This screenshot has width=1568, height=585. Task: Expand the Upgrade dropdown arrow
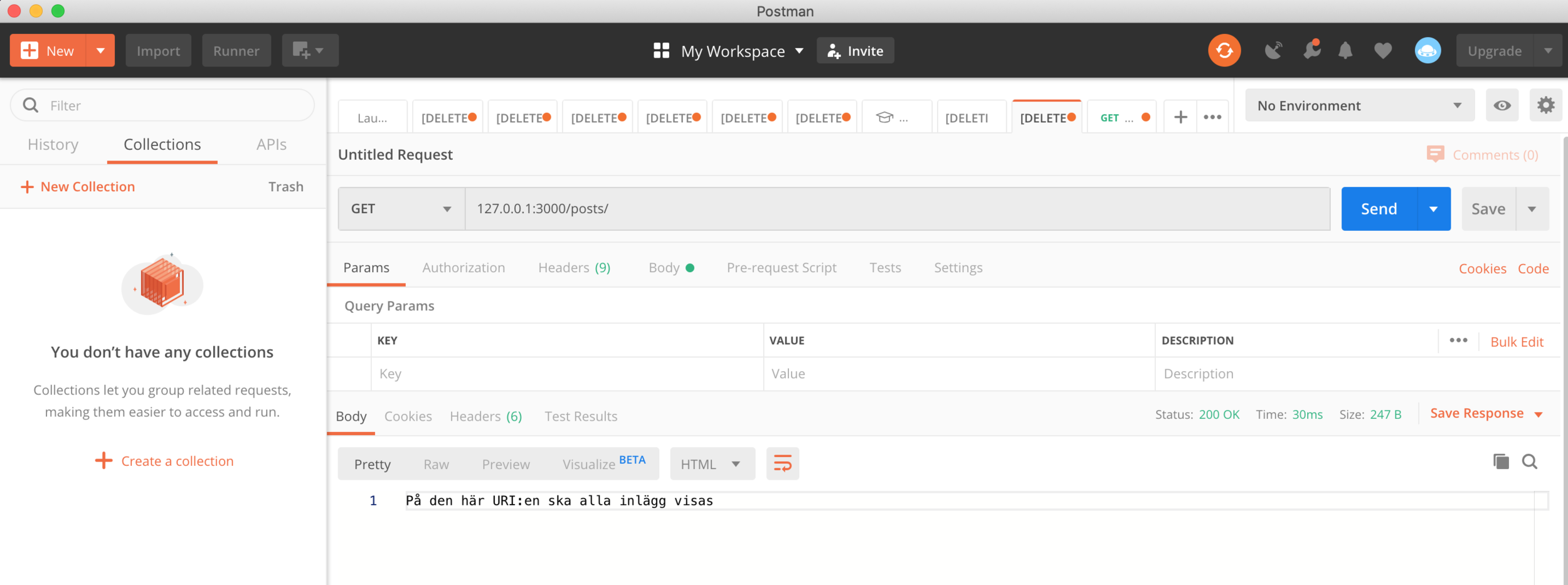(1548, 51)
